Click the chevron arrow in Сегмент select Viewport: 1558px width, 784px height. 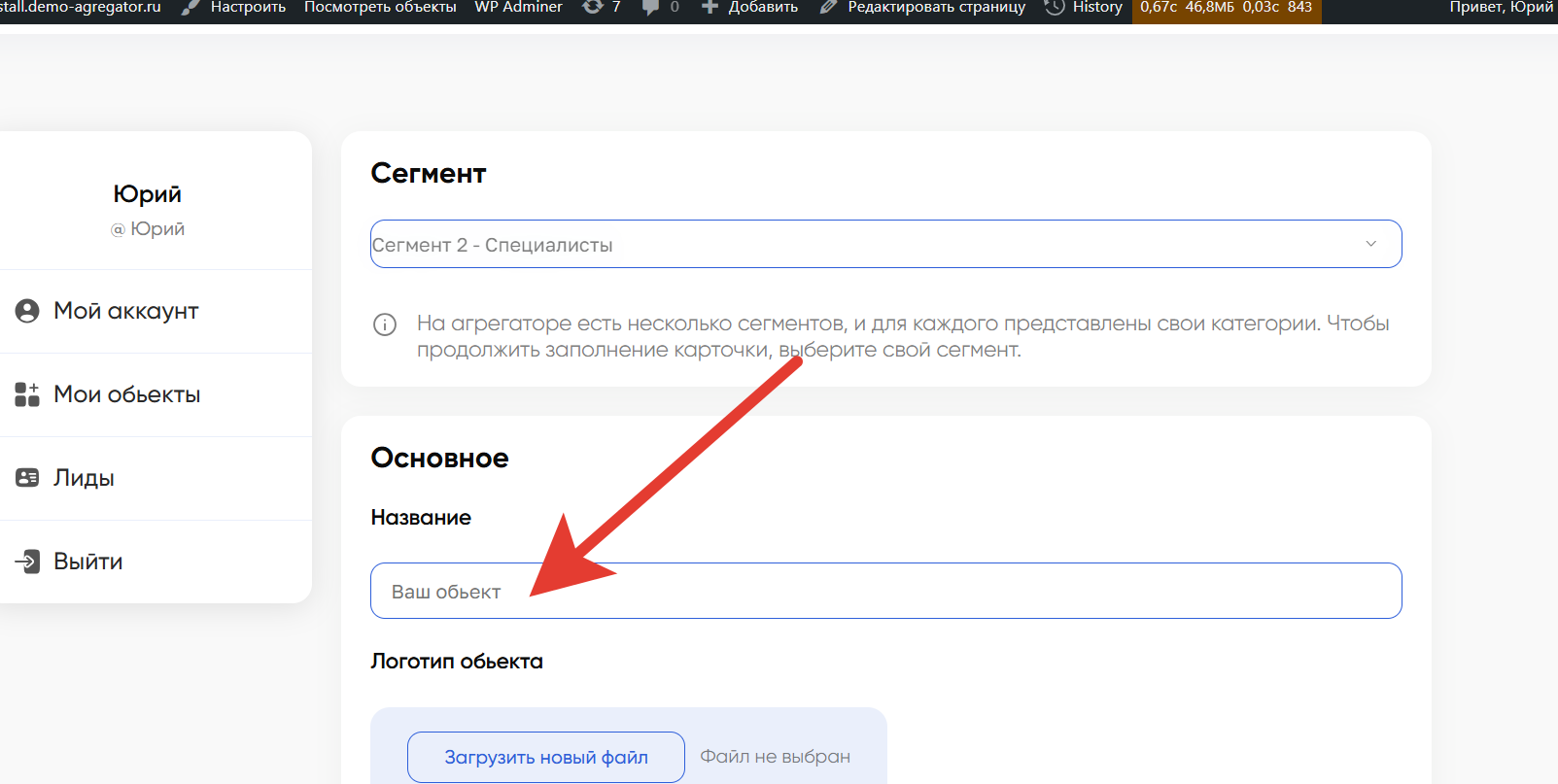point(1370,244)
